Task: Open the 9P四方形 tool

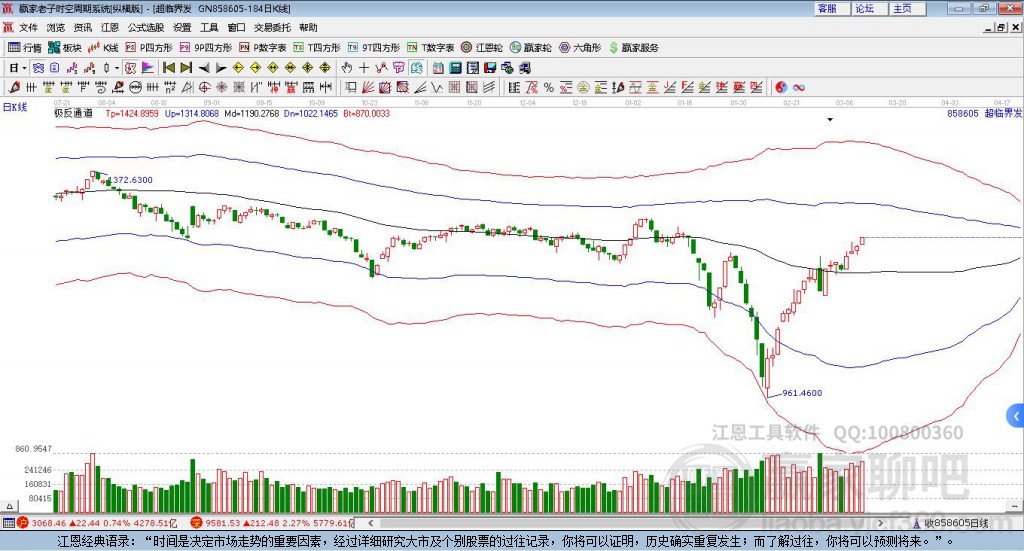Action: tap(206, 48)
